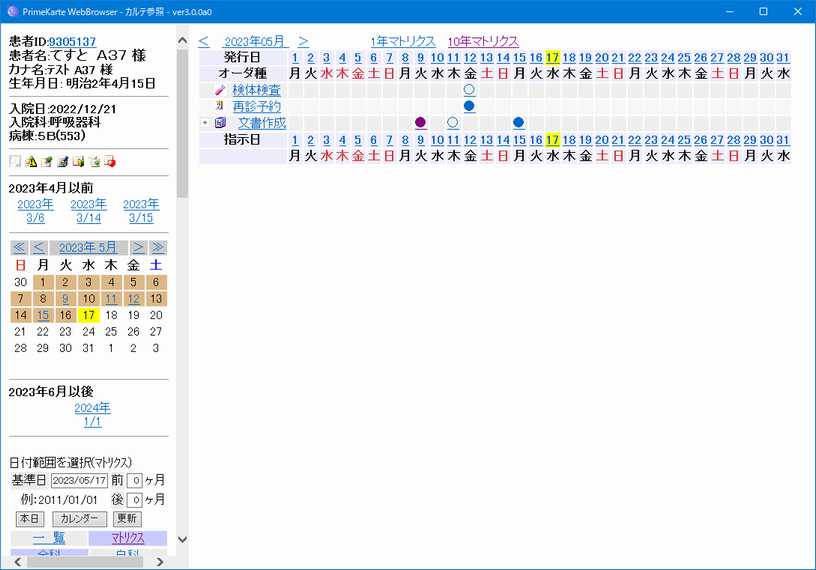Open the 2024年 1/1 future visit link
The width and height of the screenshot is (816, 570).
92,414
